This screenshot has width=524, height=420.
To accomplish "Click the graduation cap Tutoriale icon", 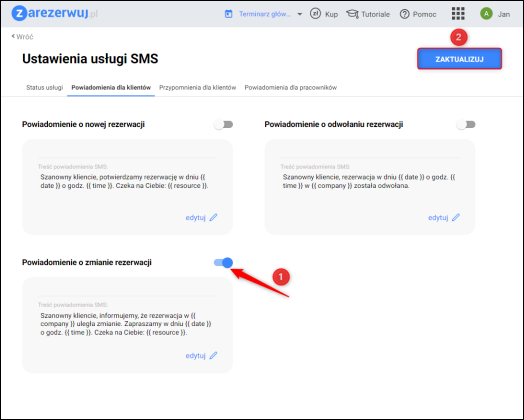I will coord(352,14).
